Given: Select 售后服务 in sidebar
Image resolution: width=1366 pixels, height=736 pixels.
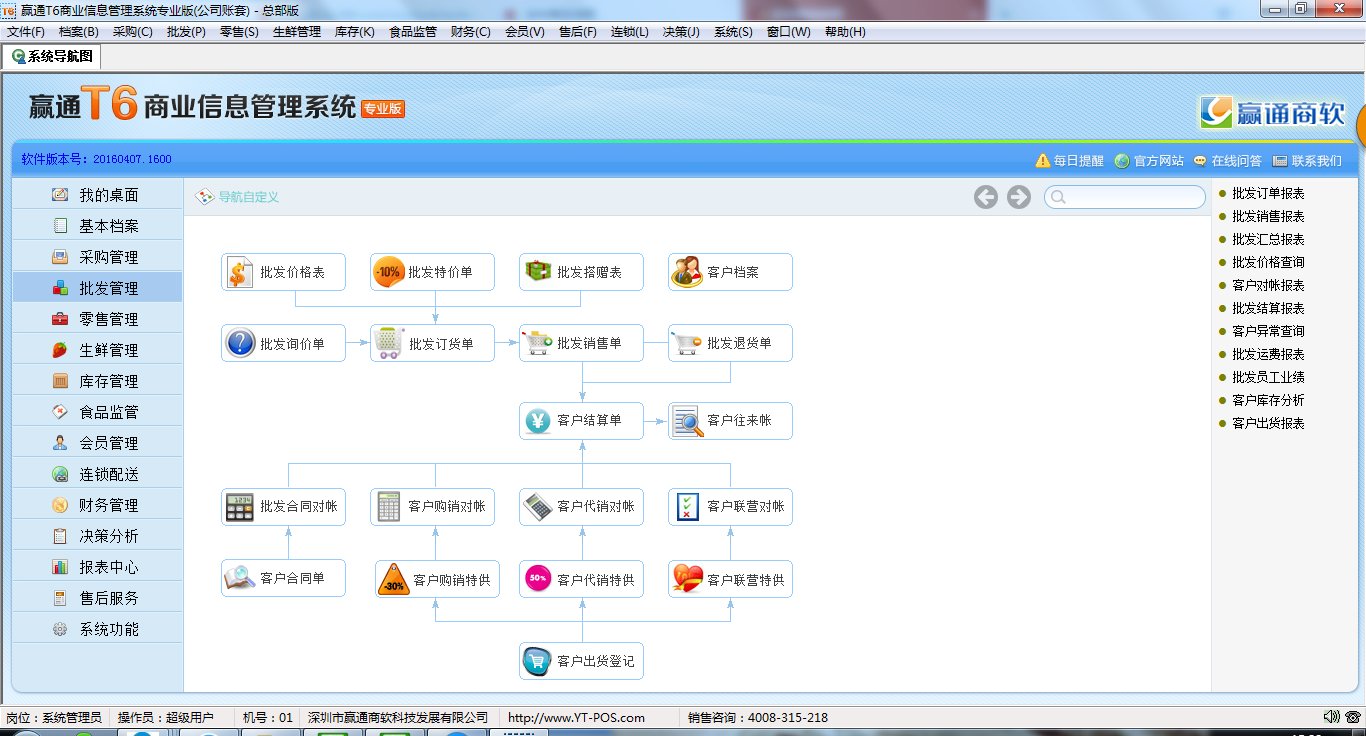Looking at the screenshot, I should (x=98, y=598).
